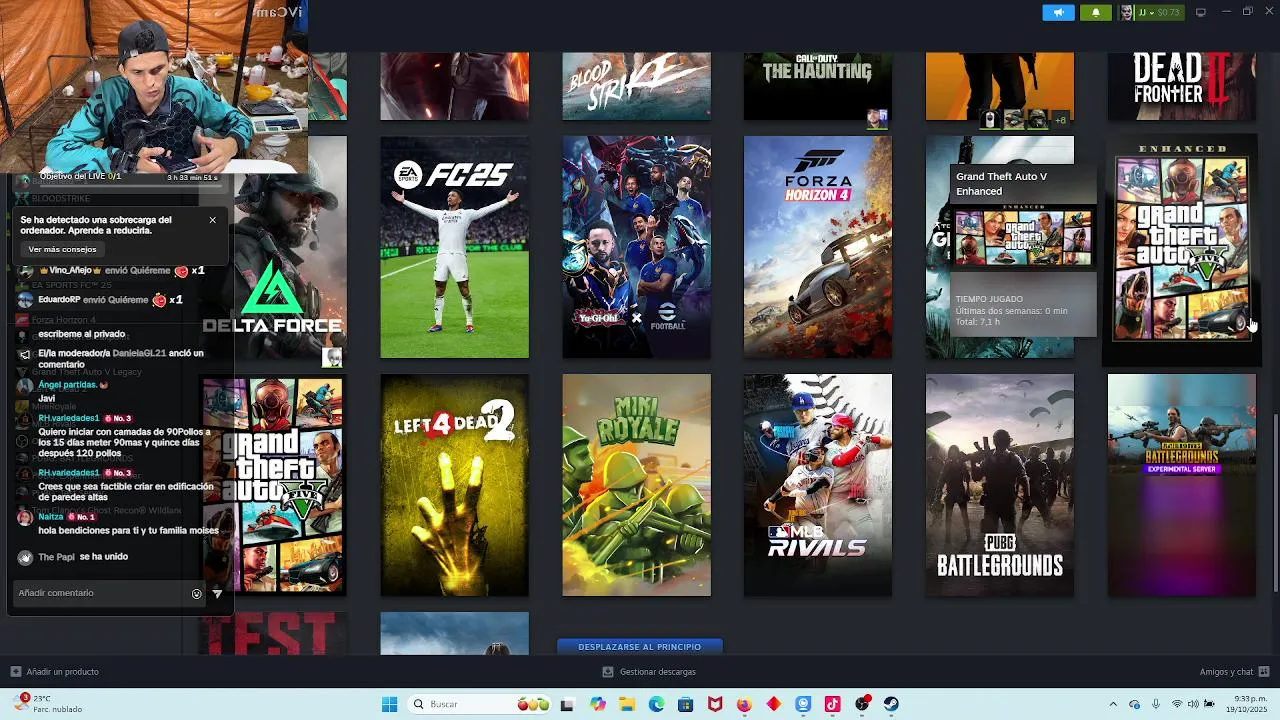Open Call of Duty The Haunting cover
Screen dimensions: 1280x720
[x=818, y=86]
